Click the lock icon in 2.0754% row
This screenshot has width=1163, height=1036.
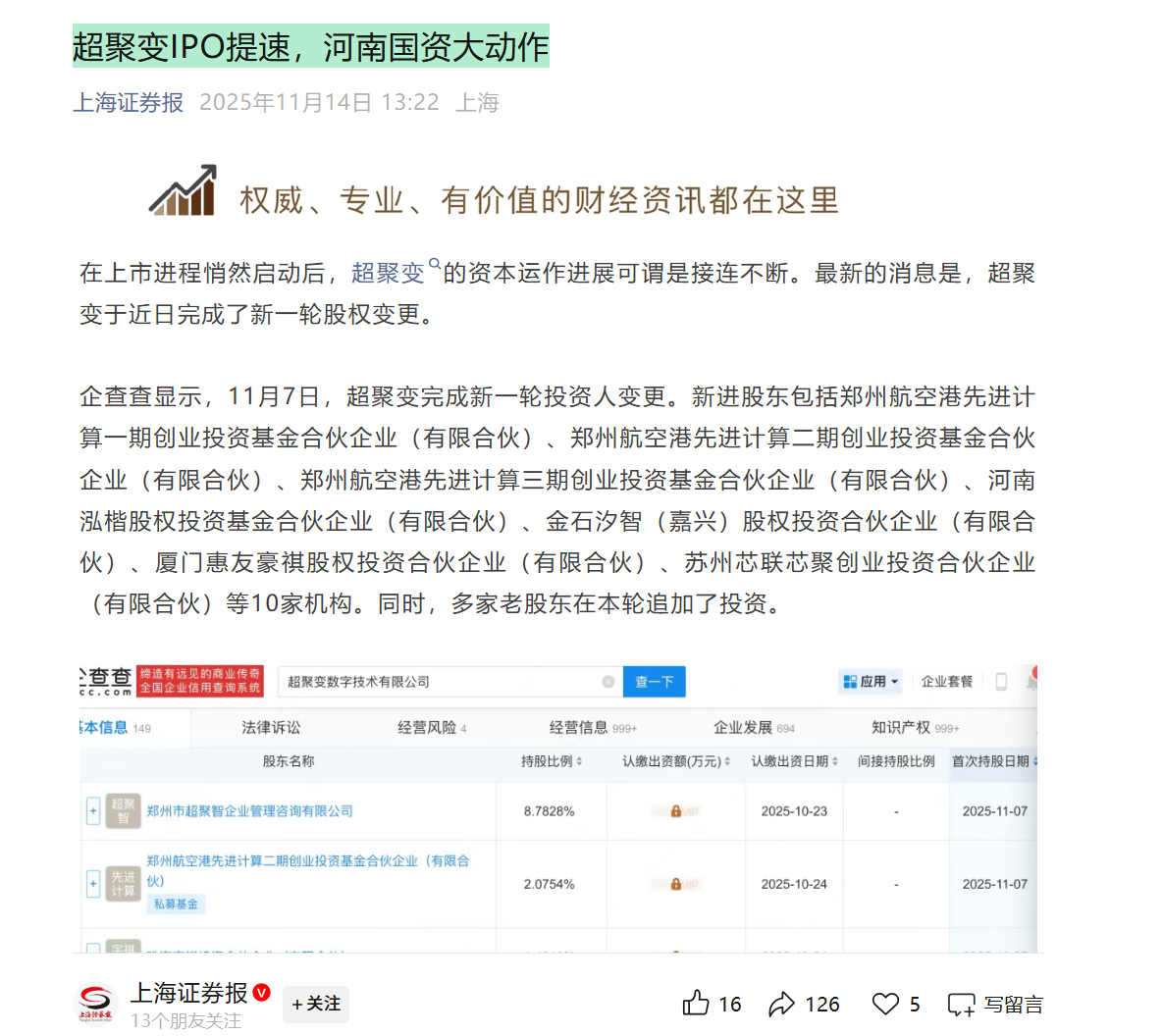(675, 884)
